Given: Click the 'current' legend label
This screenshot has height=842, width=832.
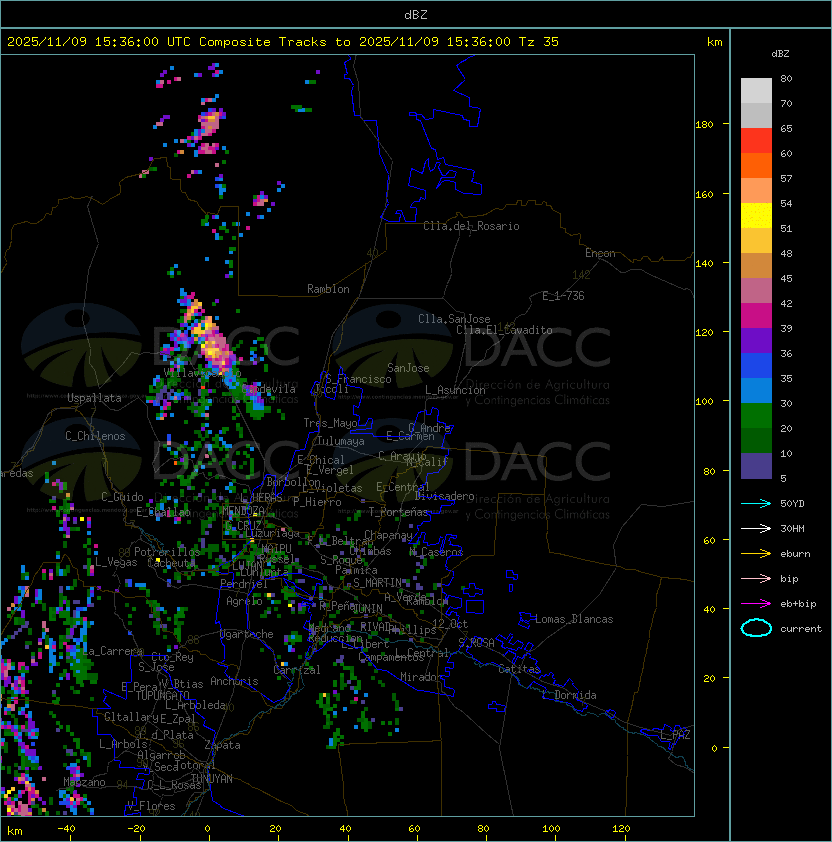Looking at the screenshot, I should coord(801,629).
